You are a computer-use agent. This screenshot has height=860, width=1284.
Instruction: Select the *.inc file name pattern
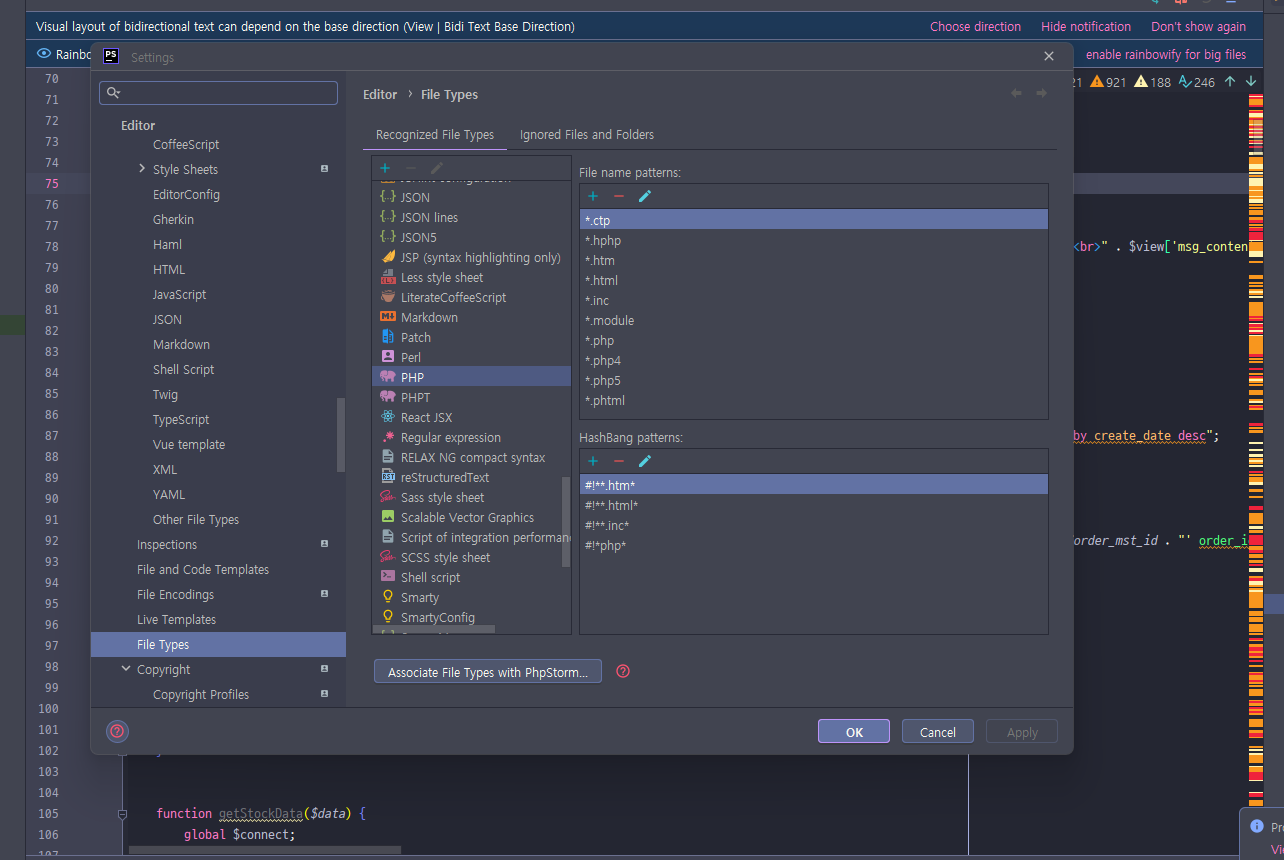click(814, 300)
